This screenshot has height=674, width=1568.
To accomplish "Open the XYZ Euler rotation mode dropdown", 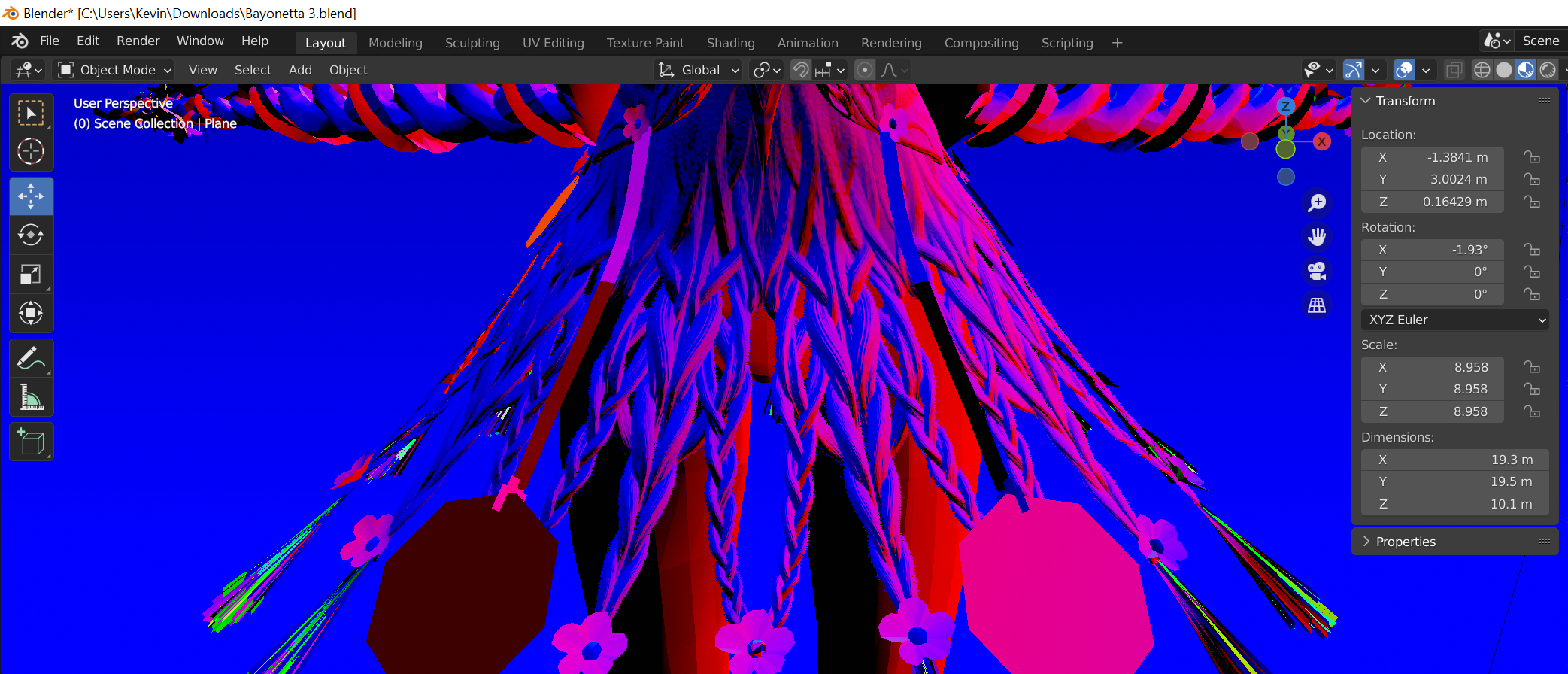I will (x=1454, y=320).
